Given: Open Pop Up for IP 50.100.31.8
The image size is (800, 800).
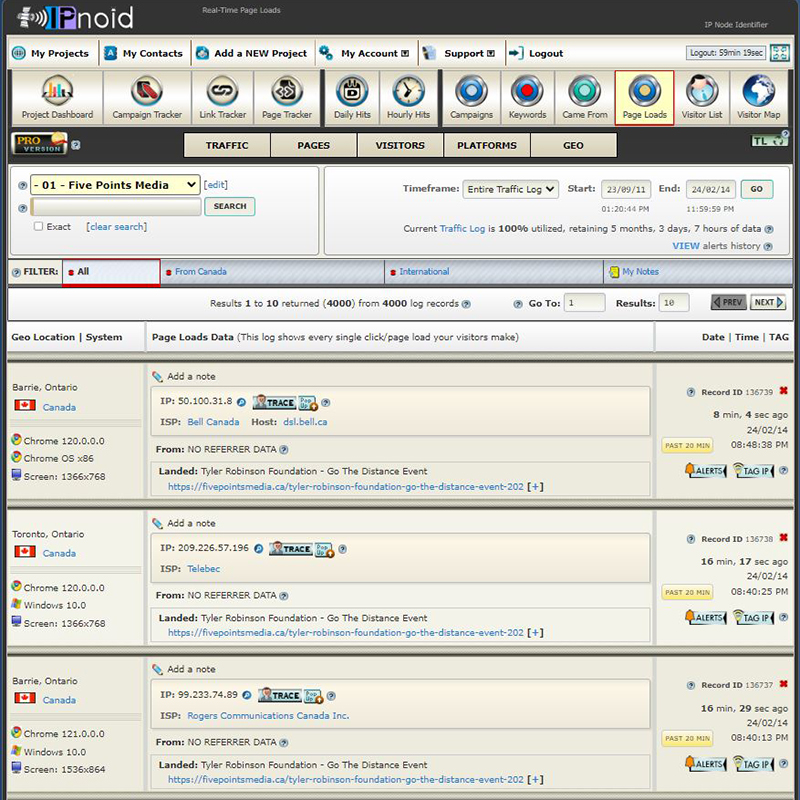Looking at the screenshot, I should click(308, 403).
